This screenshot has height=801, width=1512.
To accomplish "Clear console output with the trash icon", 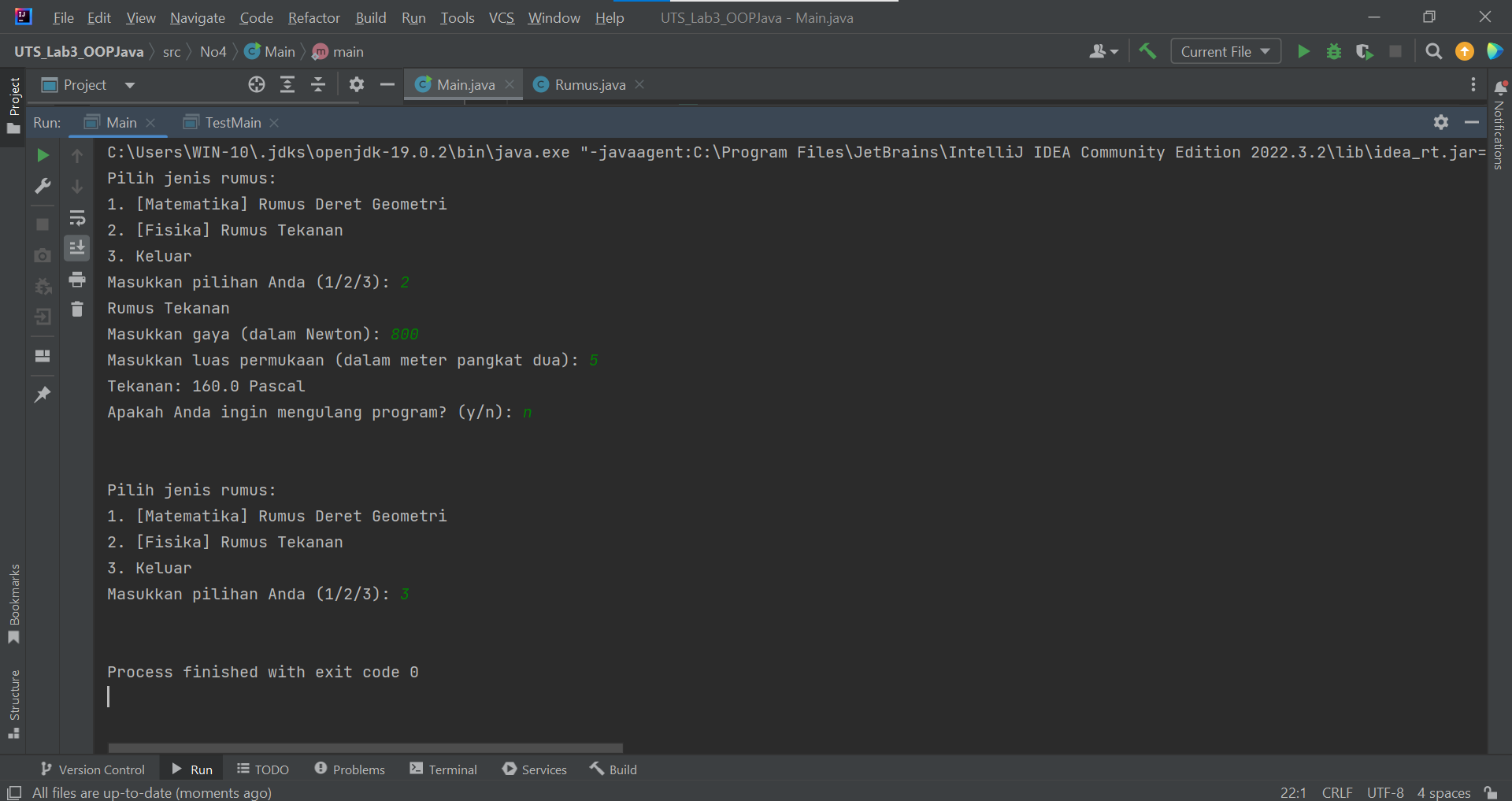I will 76,309.
